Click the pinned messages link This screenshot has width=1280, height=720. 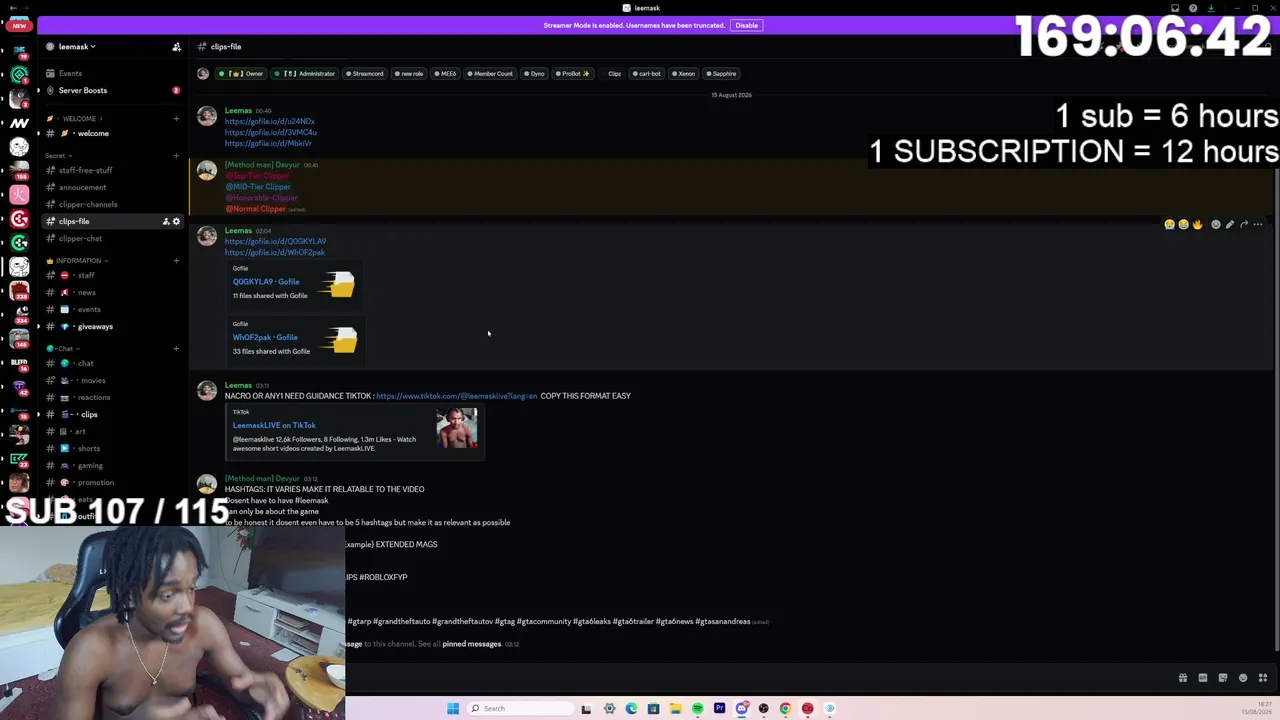[471, 644]
